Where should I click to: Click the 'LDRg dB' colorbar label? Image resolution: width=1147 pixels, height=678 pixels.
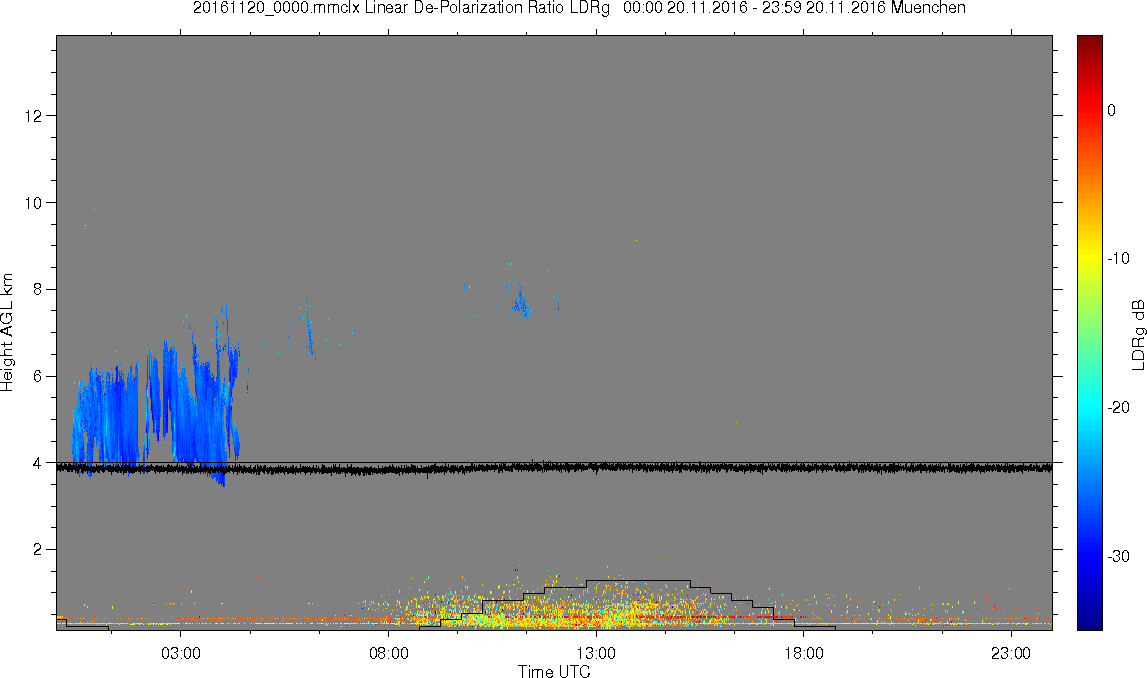pos(1137,334)
